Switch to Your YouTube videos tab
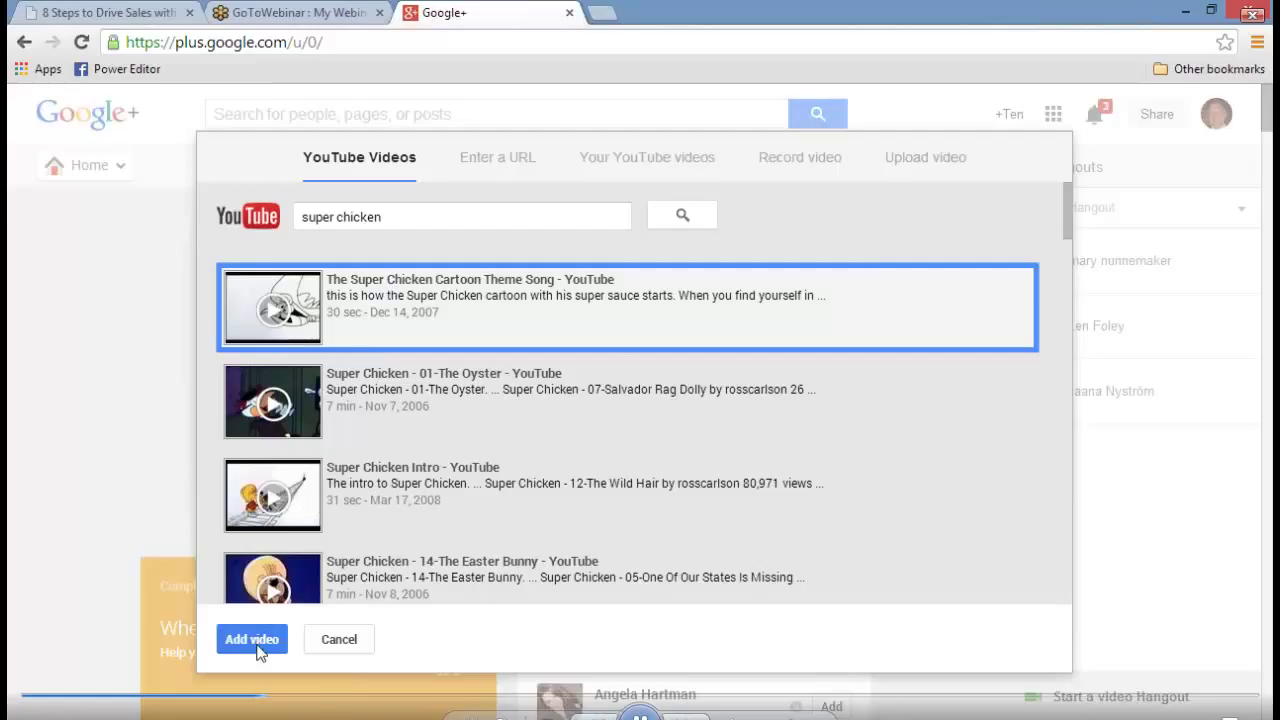 [x=647, y=157]
